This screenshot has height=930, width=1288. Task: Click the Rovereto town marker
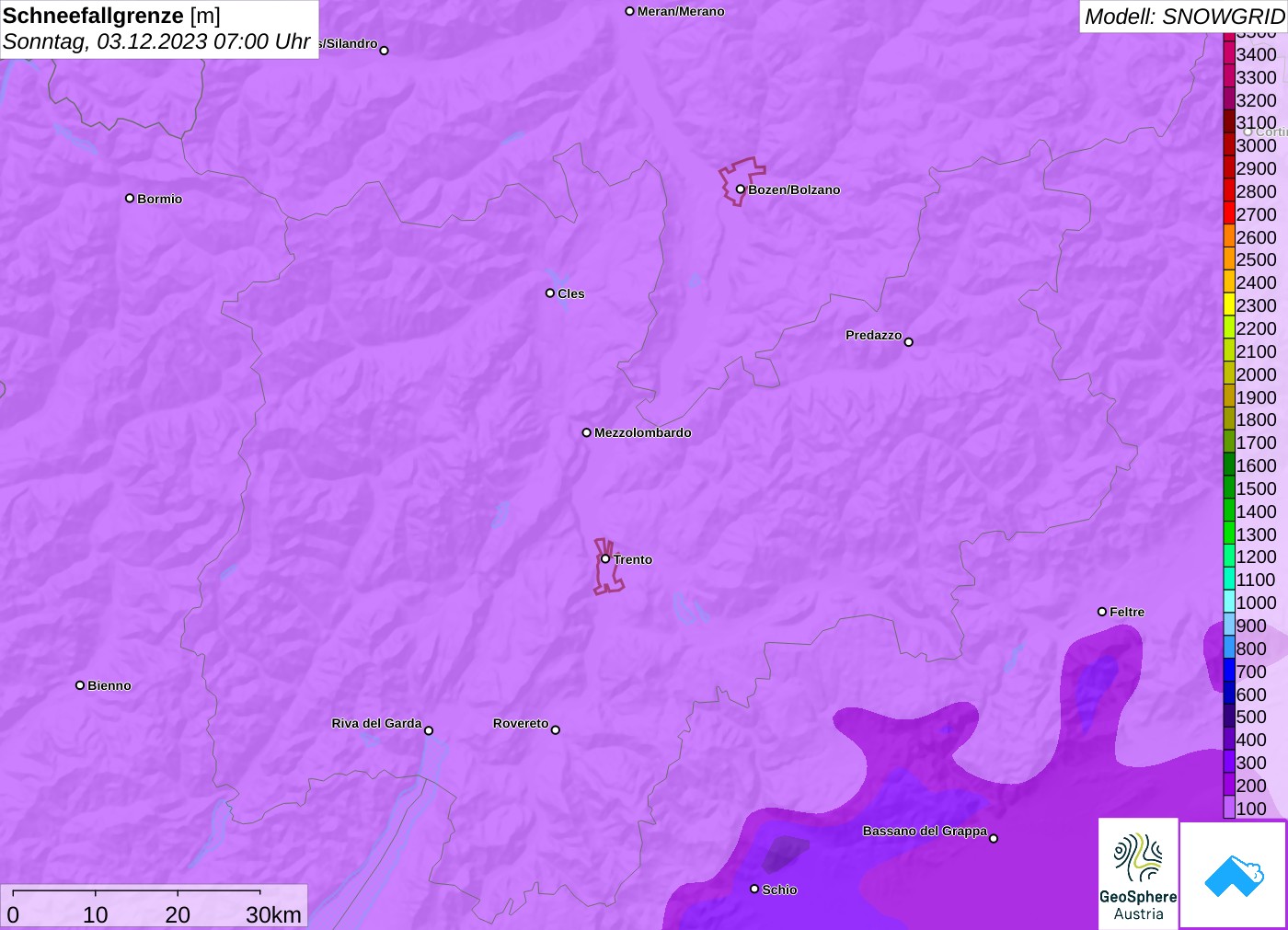point(555,730)
